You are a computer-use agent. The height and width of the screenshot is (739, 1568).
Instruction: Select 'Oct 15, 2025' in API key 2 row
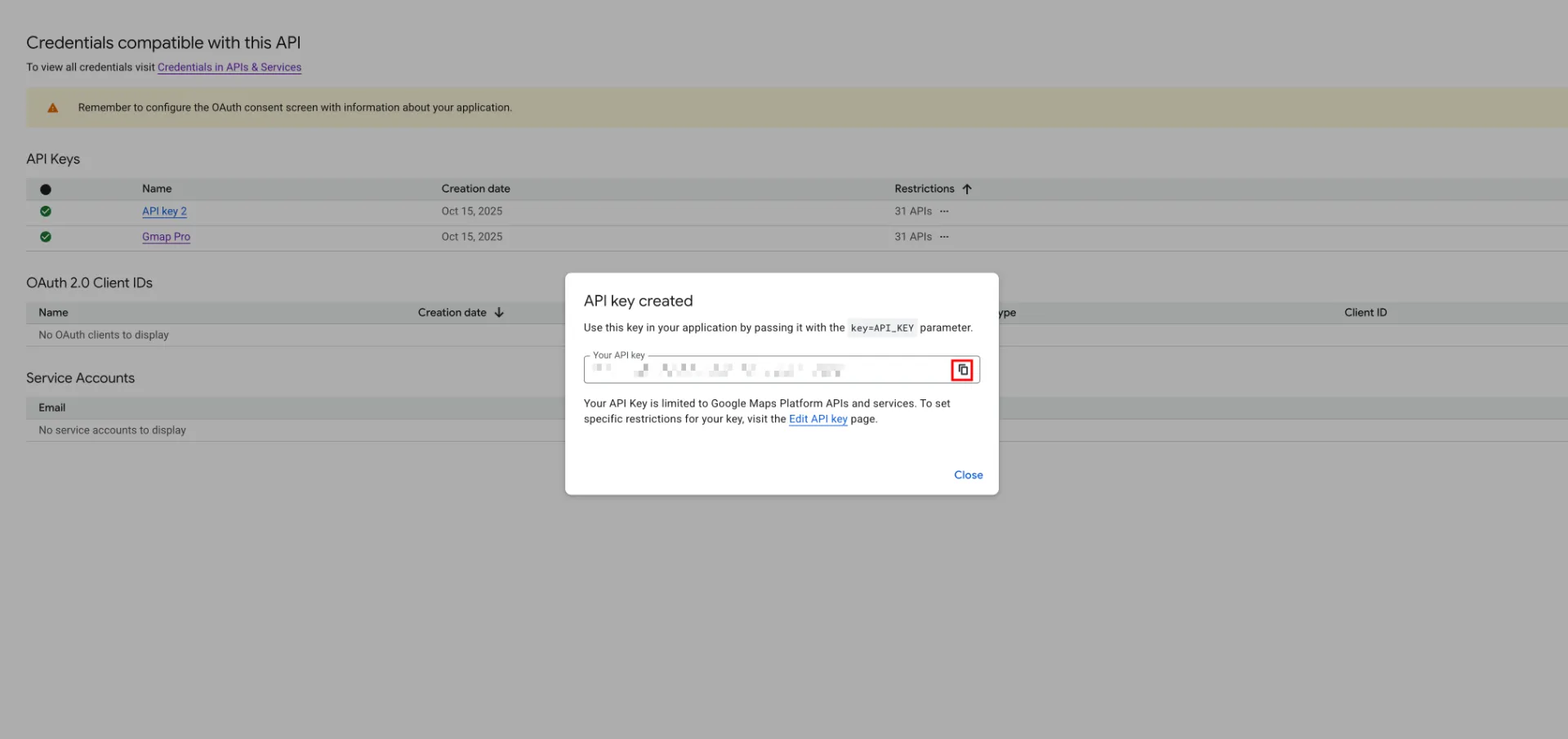point(472,211)
